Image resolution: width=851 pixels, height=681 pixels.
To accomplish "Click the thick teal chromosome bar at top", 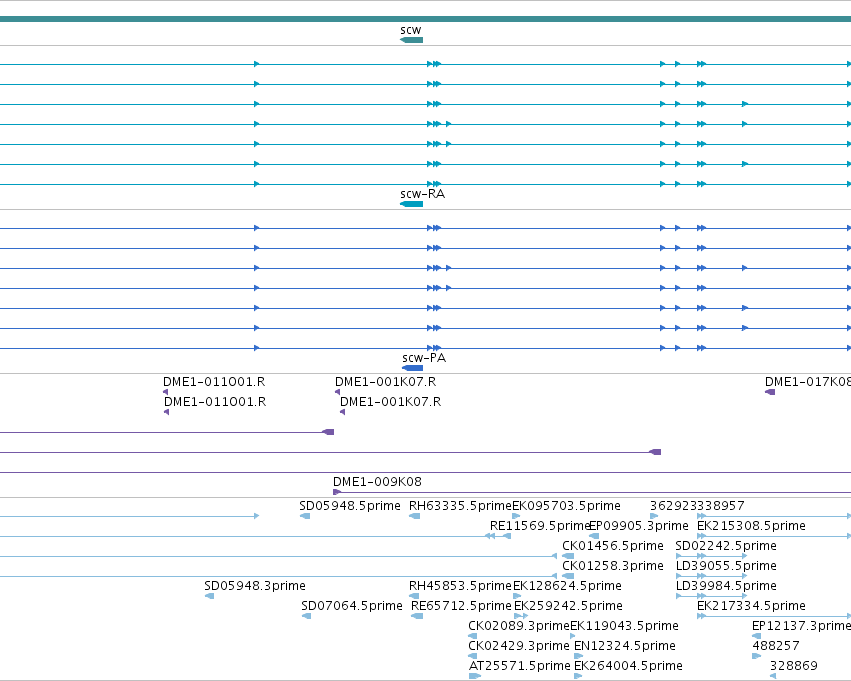I will [426, 19].
